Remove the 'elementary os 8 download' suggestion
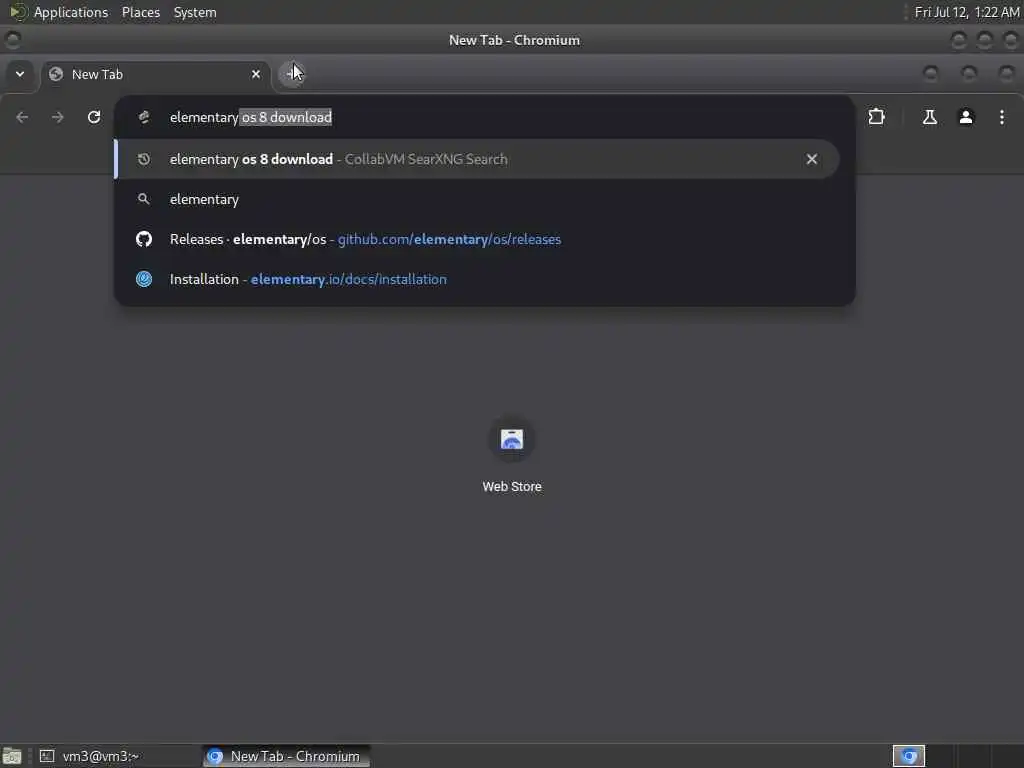 812,159
